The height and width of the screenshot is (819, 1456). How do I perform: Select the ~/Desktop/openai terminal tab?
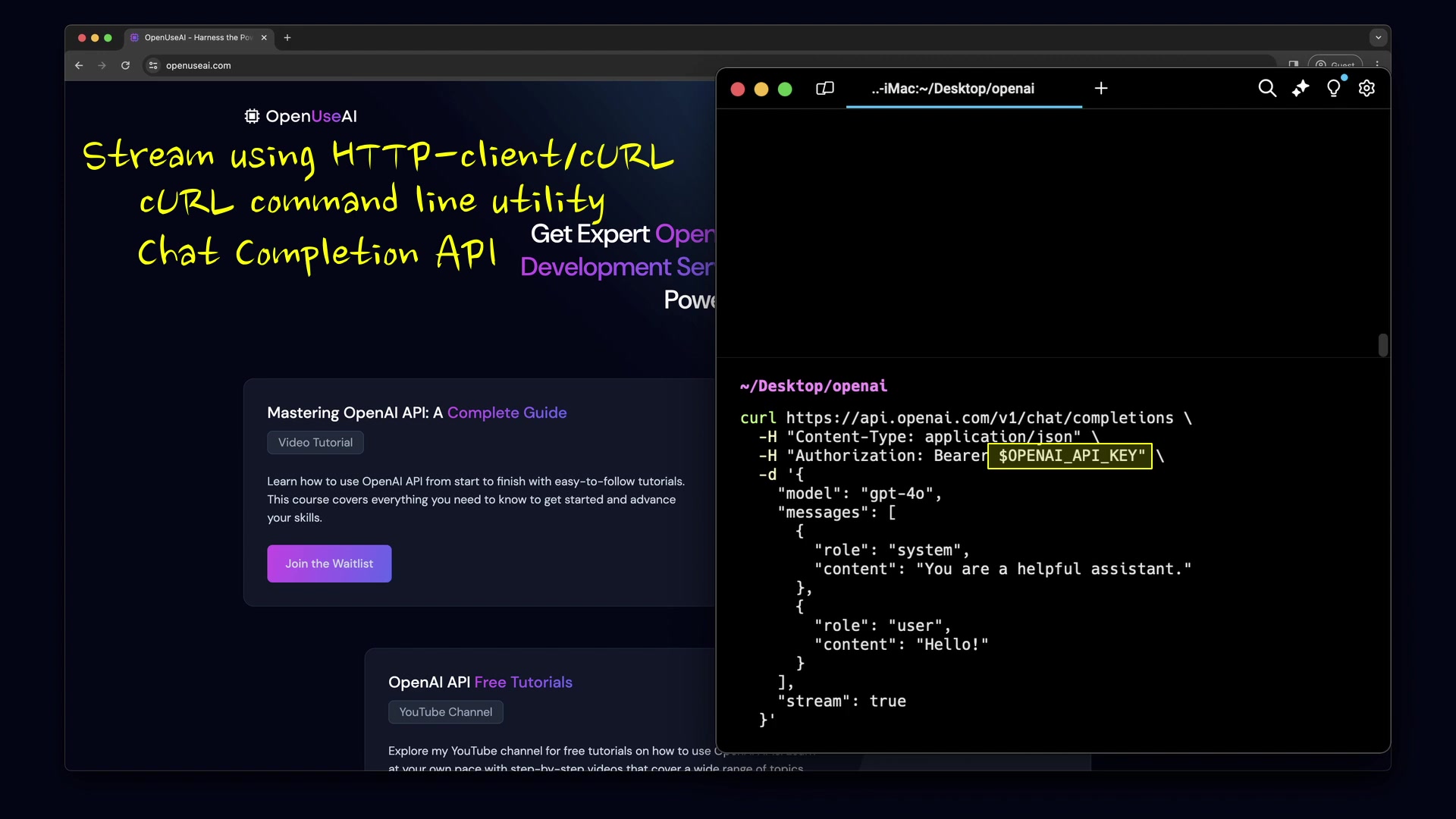pyautogui.click(x=953, y=89)
